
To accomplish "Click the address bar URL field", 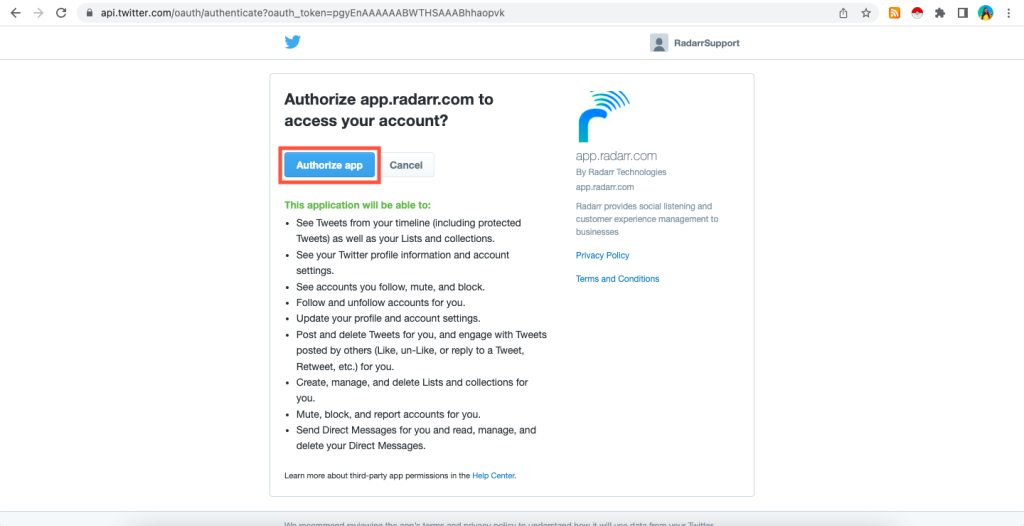I will click(x=457, y=13).
